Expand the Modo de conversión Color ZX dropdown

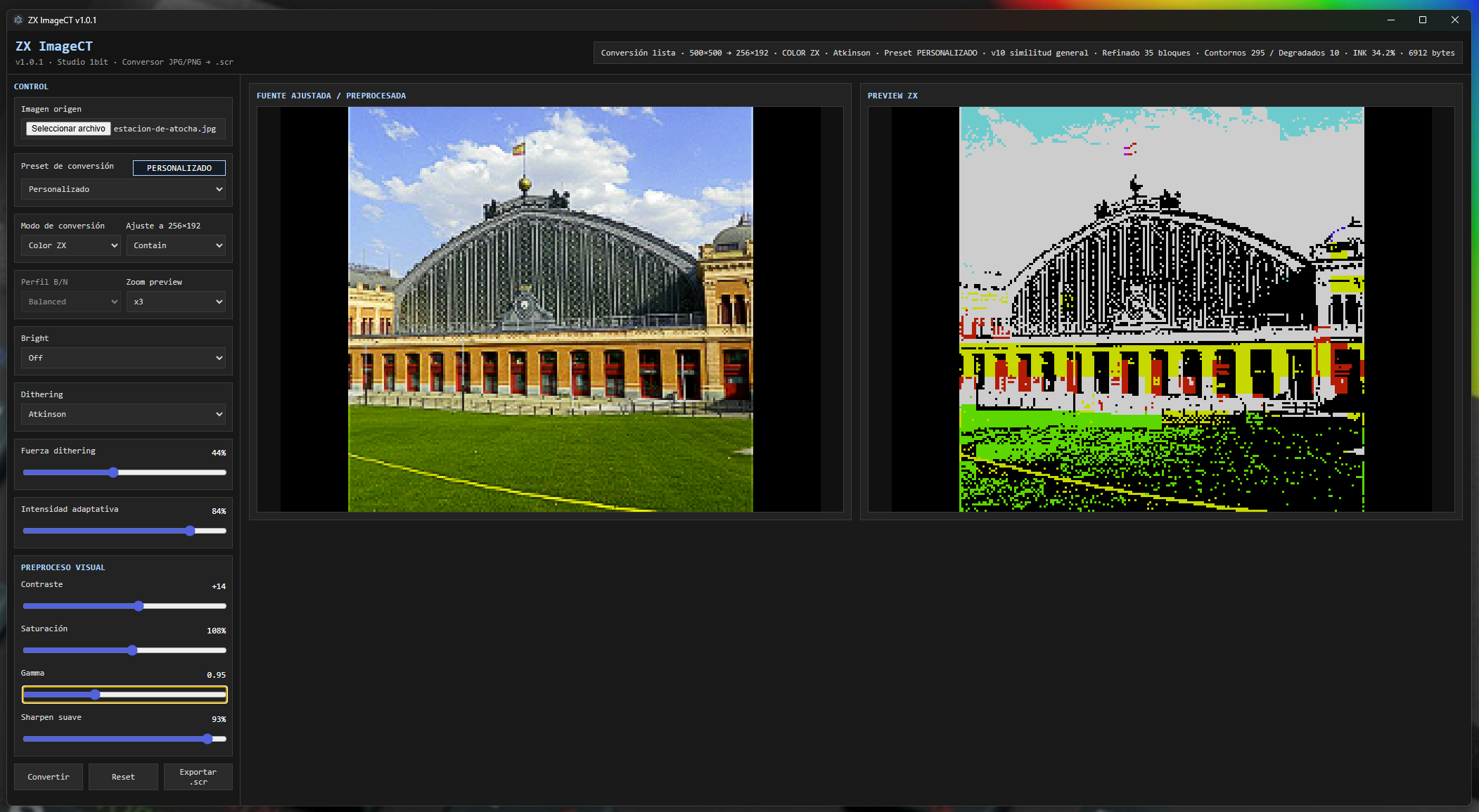[x=70, y=245]
